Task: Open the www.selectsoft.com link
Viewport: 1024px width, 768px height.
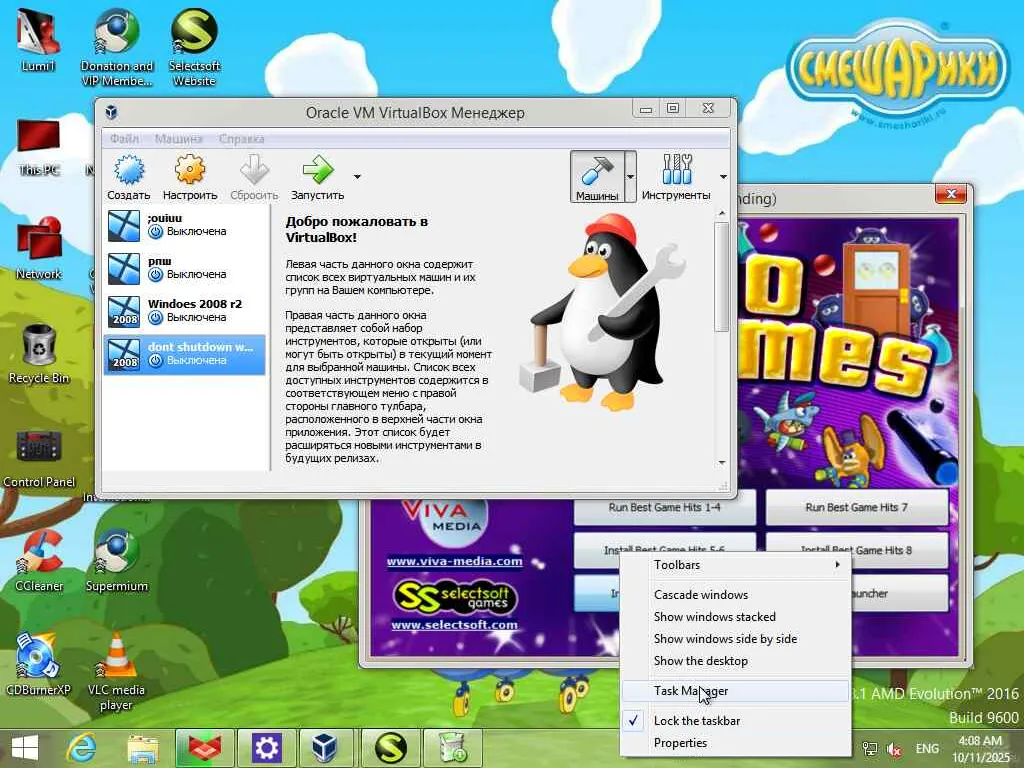Action: pos(455,625)
